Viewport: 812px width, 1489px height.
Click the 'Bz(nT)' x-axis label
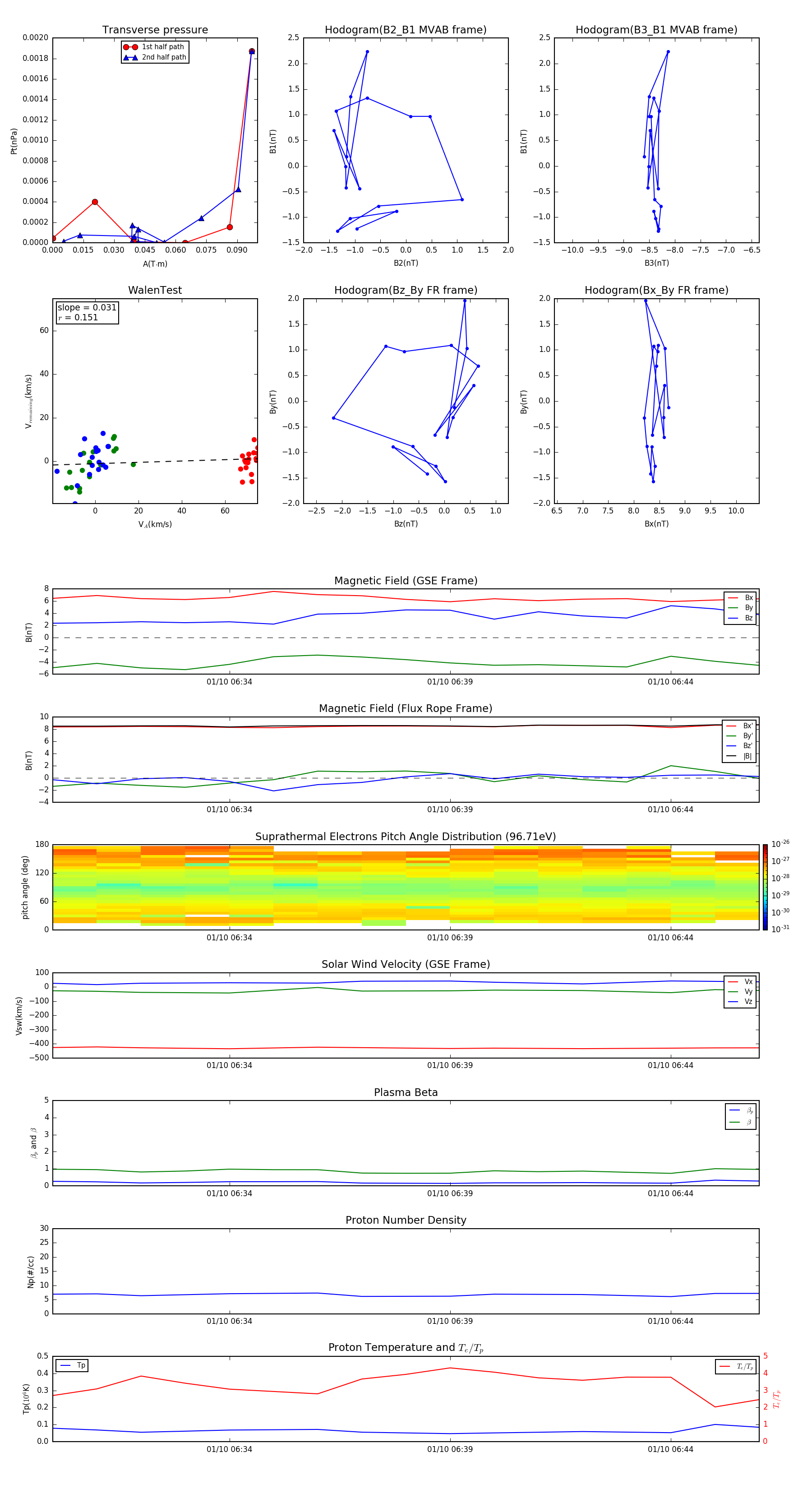(406, 524)
